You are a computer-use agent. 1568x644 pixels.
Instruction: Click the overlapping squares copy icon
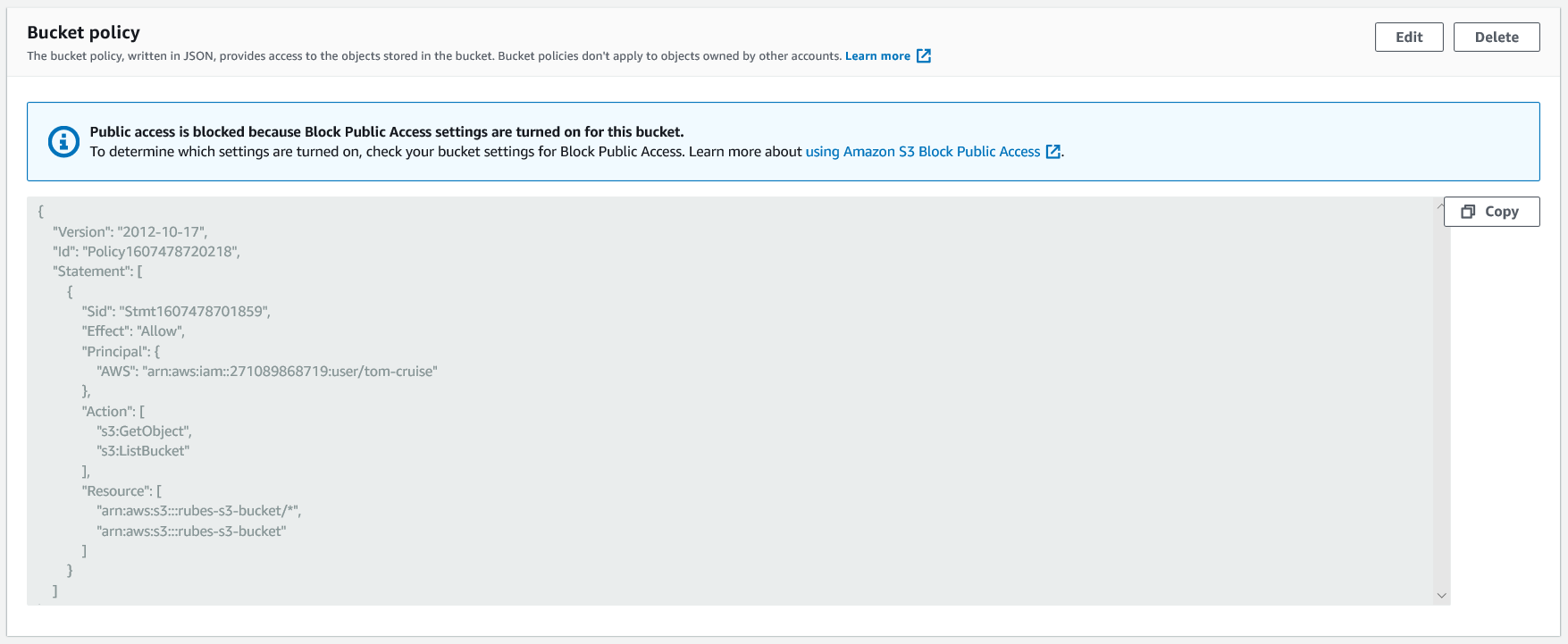click(x=1468, y=212)
